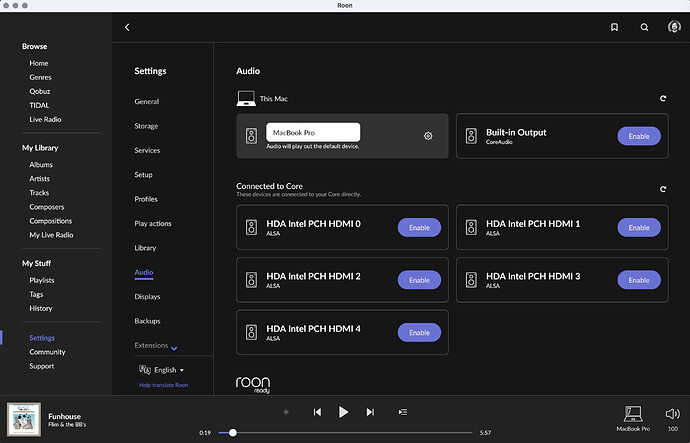690x443 pixels.
Task: Open General settings tab
Action: tap(147, 102)
